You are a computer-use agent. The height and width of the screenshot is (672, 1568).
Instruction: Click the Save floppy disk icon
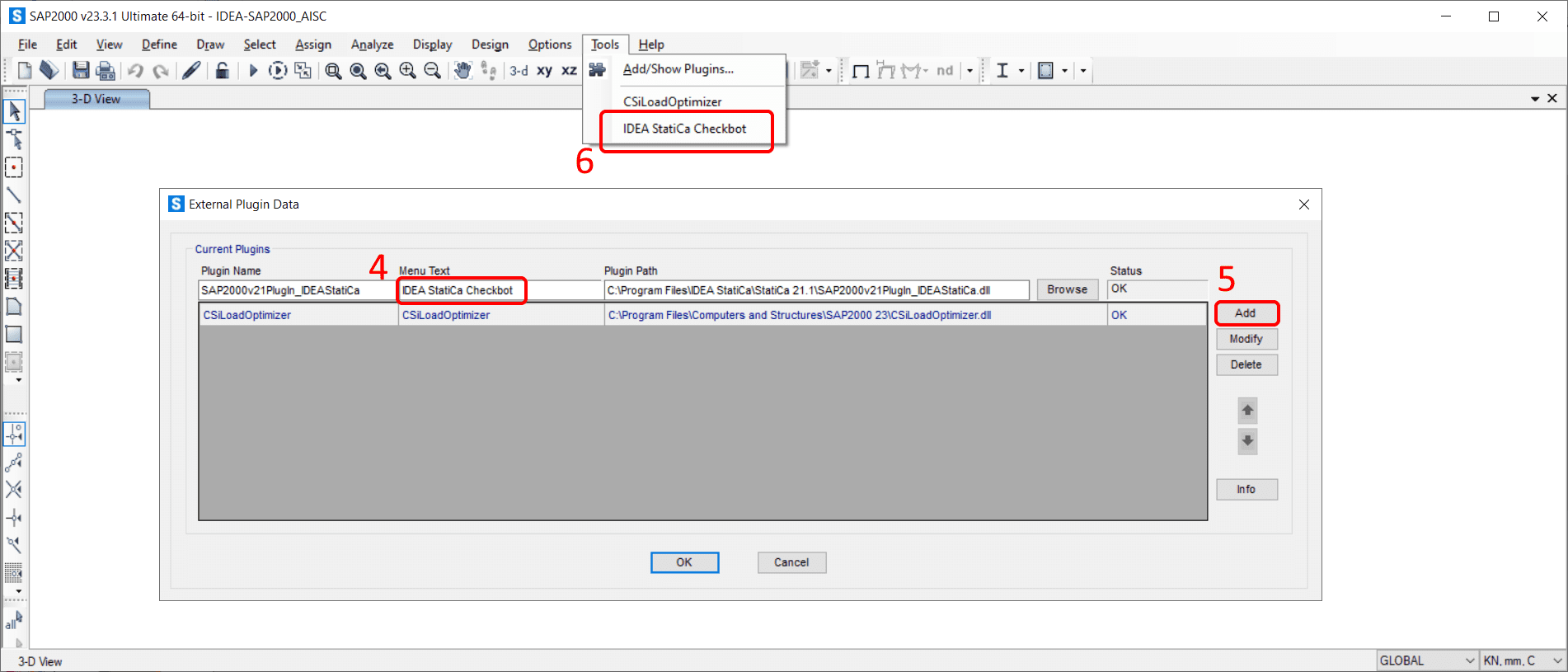click(x=80, y=71)
